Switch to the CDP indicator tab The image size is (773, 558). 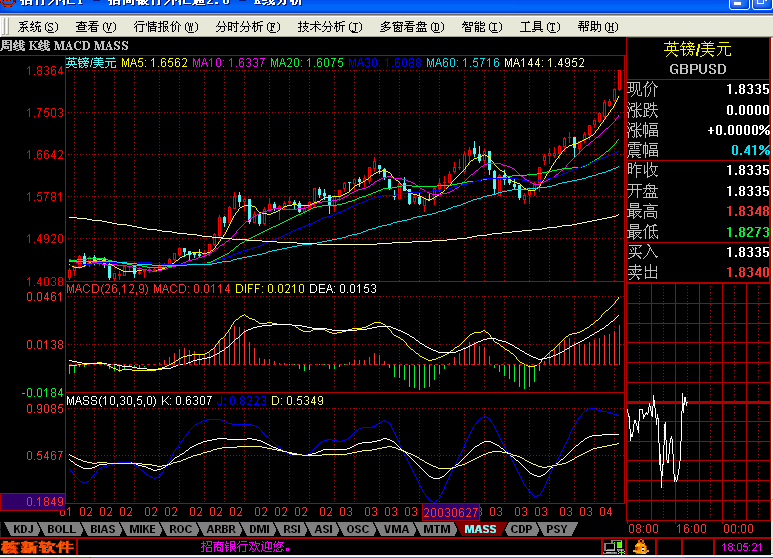[521, 529]
